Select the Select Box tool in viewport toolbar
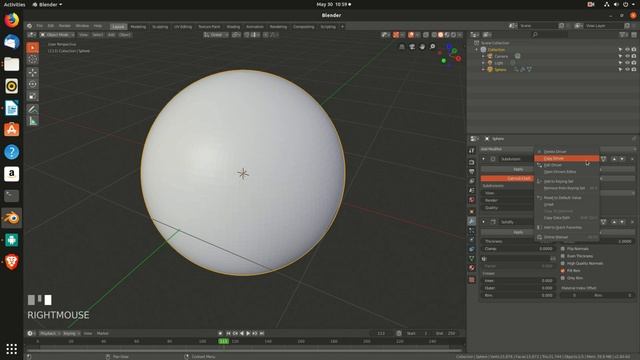This screenshot has width=640, height=360. [33, 48]
